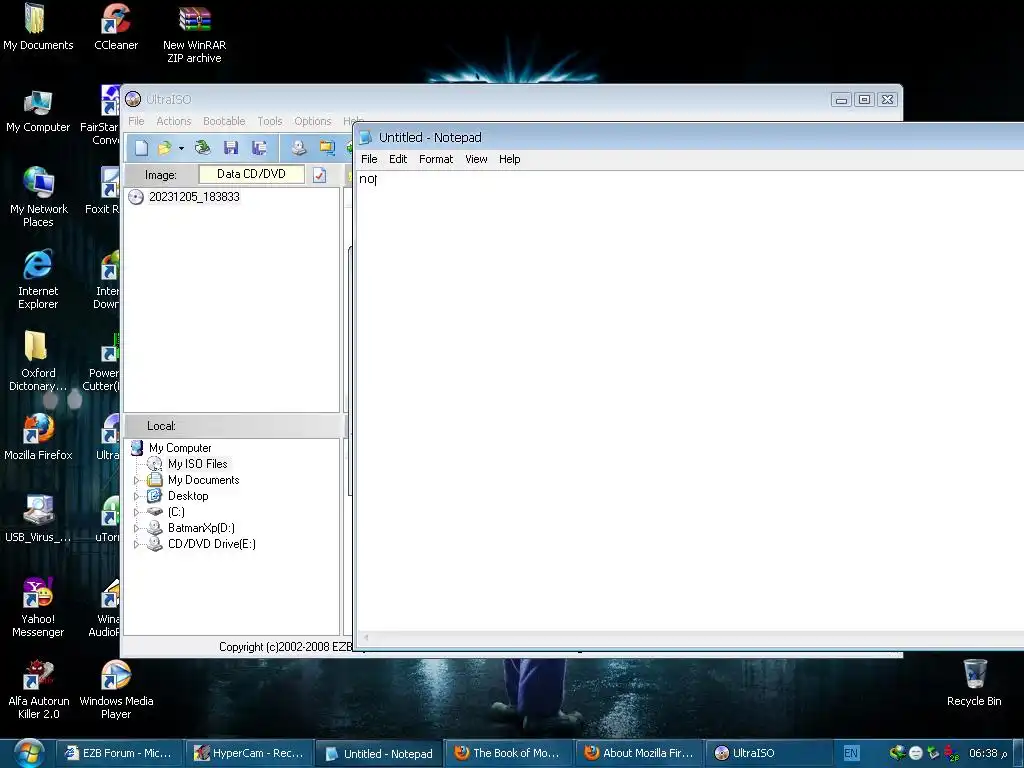Click the Recycle Bin desktop icon
The height and width of the screenshot is (768, 1024).
point(974,683)
